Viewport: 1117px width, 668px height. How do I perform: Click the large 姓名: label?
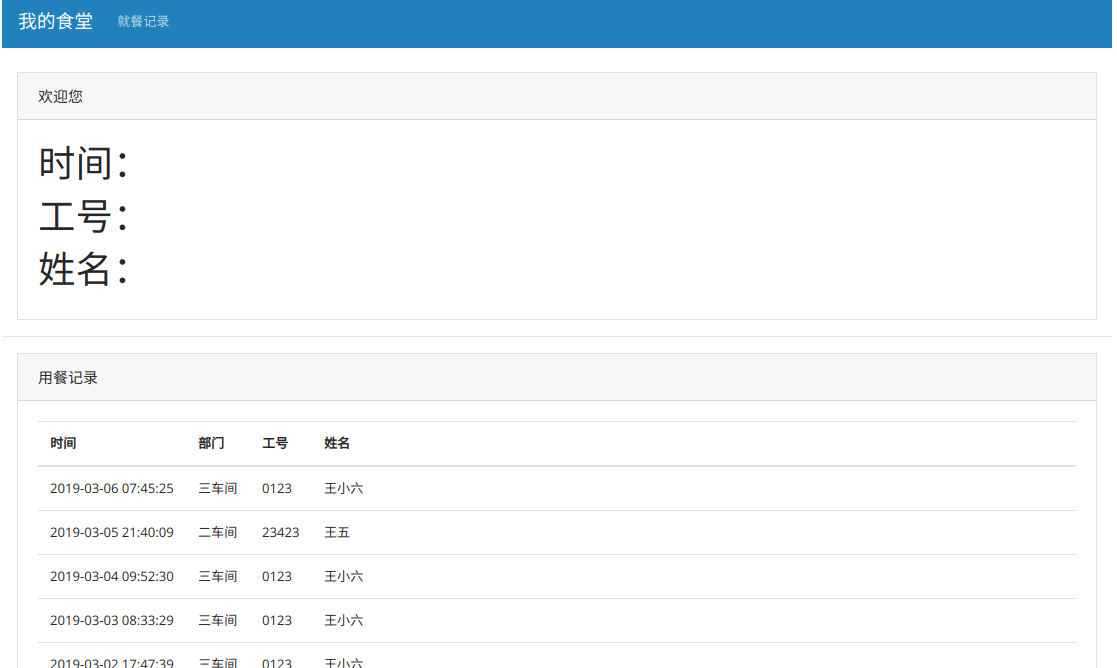(83, 269)
